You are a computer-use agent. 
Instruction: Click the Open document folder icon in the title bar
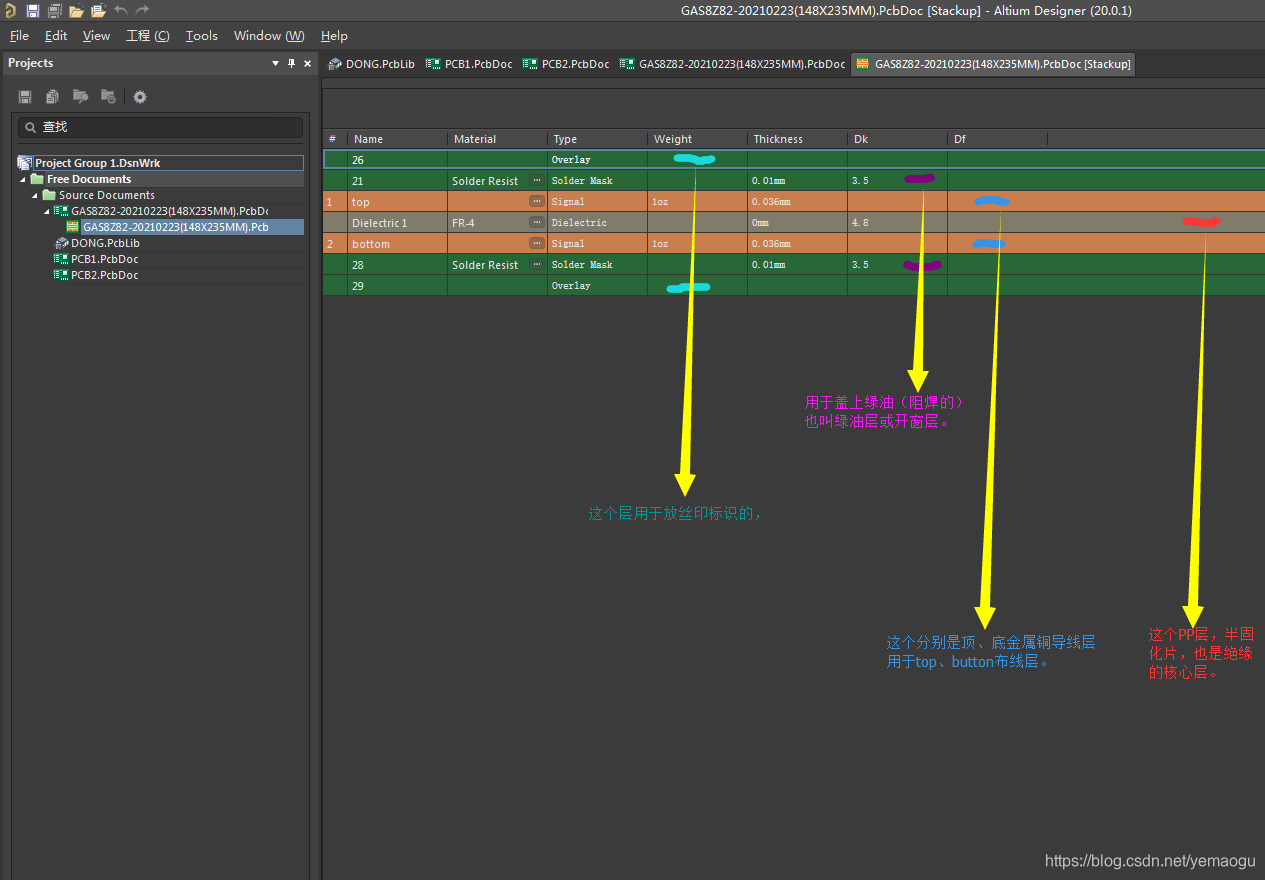pyautogui.click(x=76, y=10)
